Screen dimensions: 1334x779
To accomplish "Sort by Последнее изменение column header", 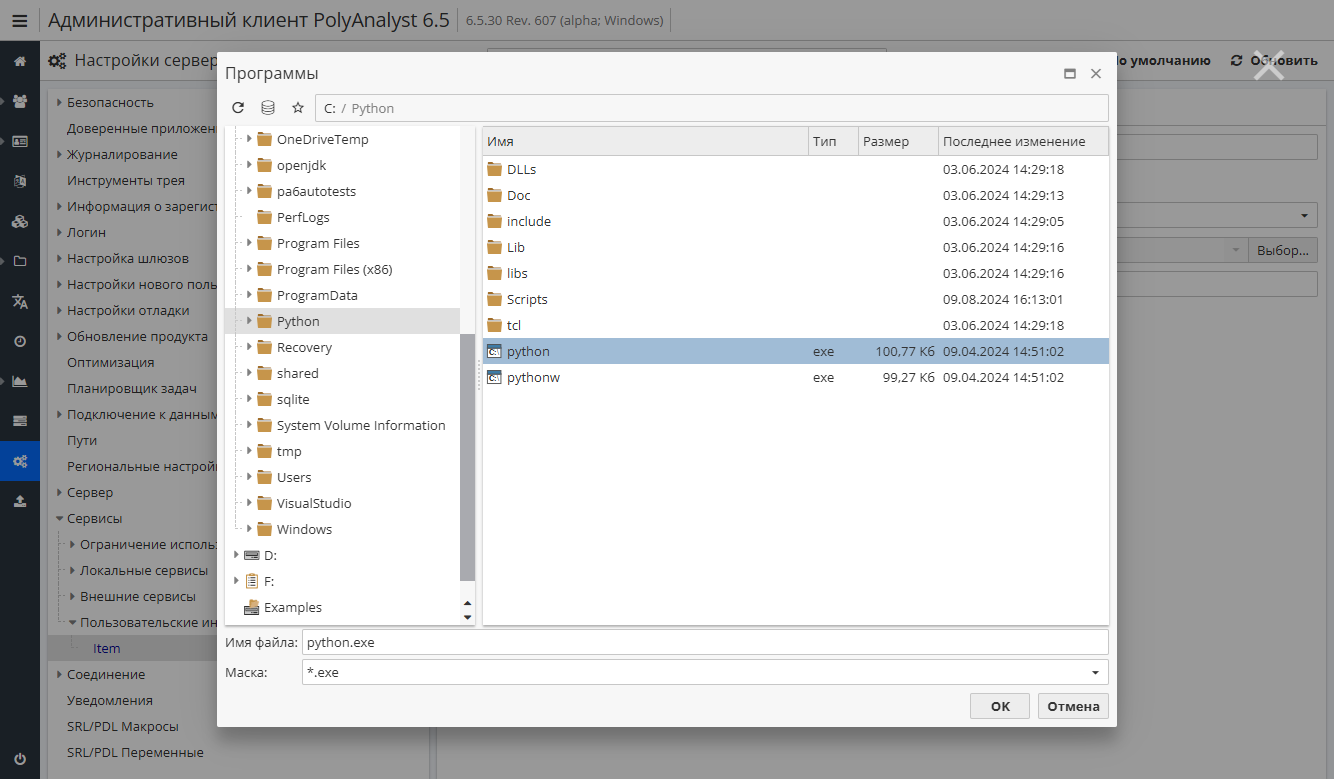I will pyautogui.click(x=1023, y=141).
